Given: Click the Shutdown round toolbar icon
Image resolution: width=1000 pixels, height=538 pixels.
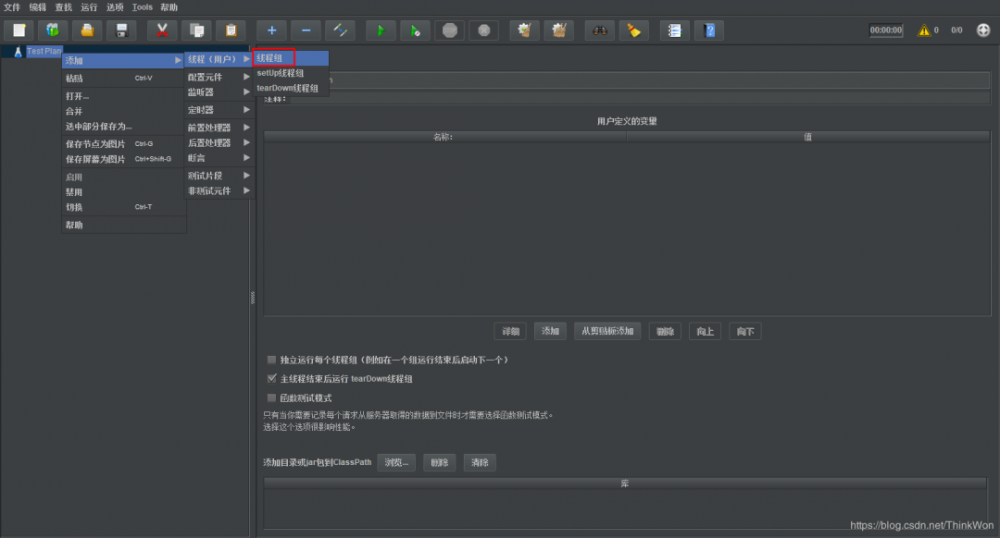Looking at the screenshot, I should click(484, 30).
